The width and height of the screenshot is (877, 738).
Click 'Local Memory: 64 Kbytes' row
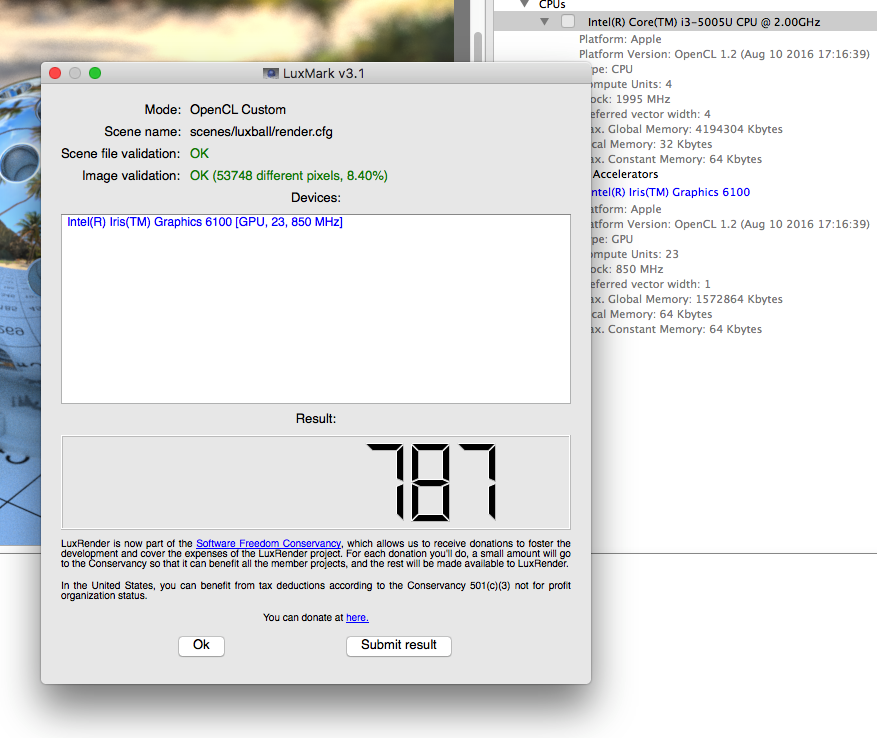(652, 314)
